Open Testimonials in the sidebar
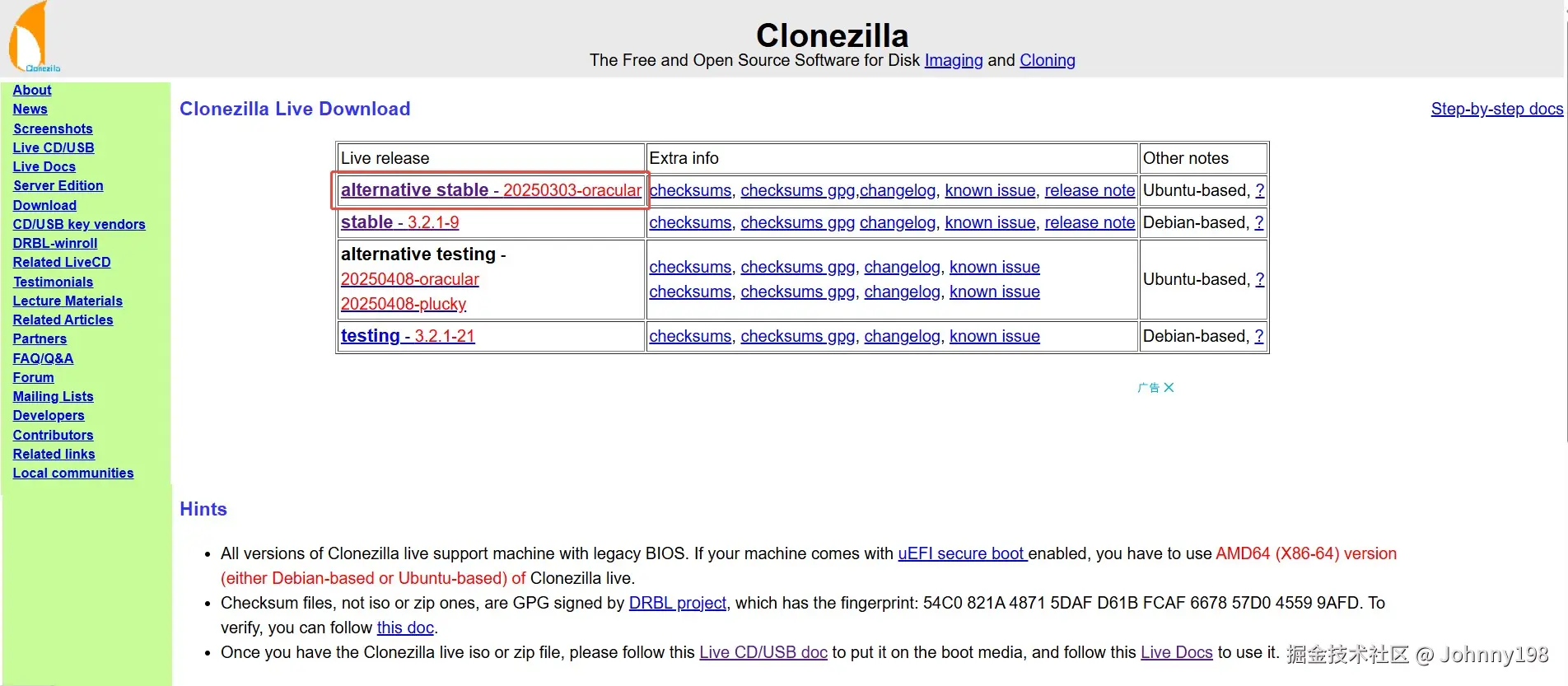Viewport: 1568px width, 686px height. 54,282
